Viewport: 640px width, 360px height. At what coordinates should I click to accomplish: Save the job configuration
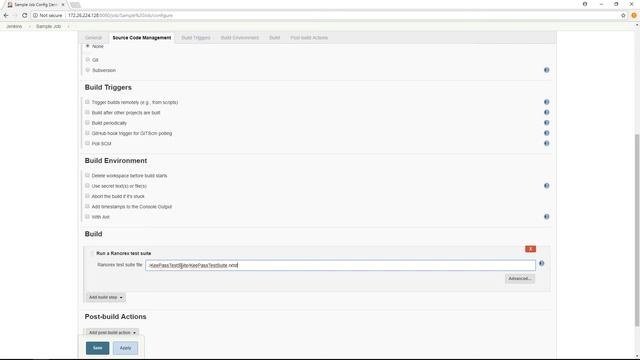click(x=98, y=348)
